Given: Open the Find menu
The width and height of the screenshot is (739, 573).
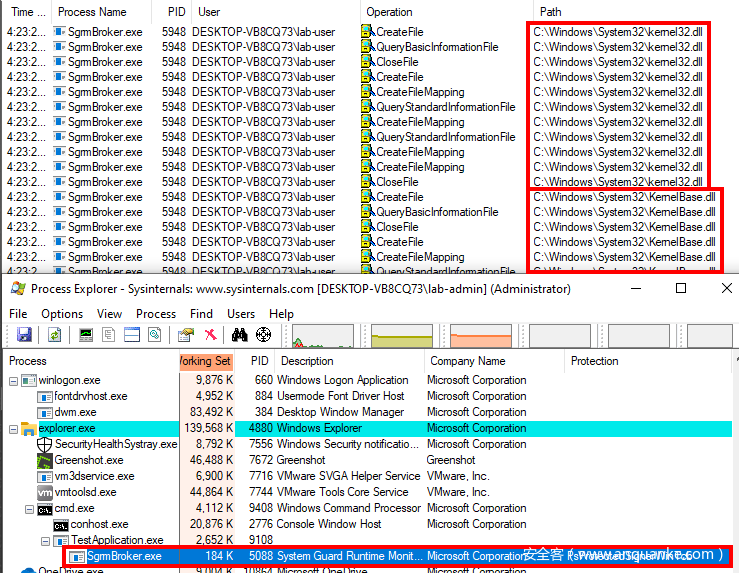Looking at the screenshot, I should pyautogui.click(x=201, y=314).
